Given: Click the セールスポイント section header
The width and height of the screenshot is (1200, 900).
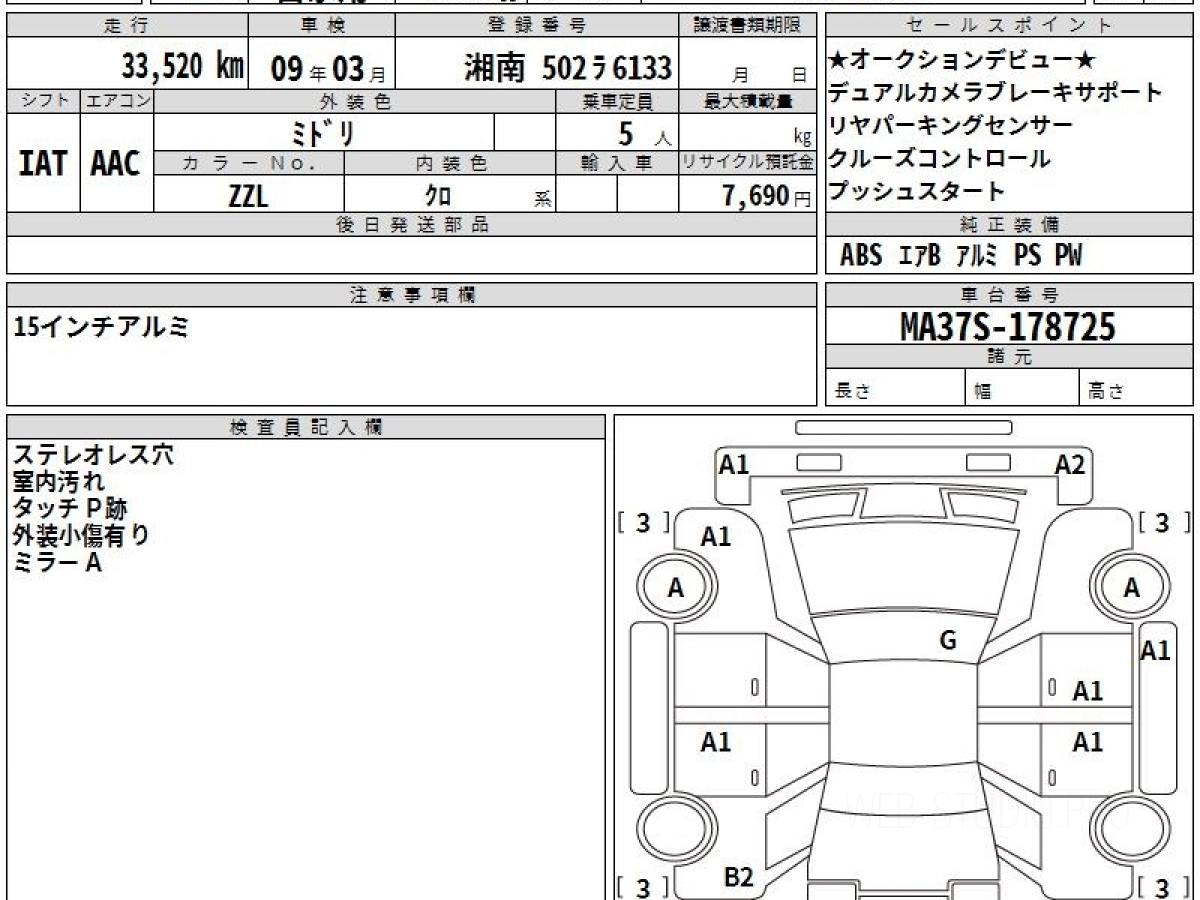Looking at the screenshot, I should coord(1009,26).
